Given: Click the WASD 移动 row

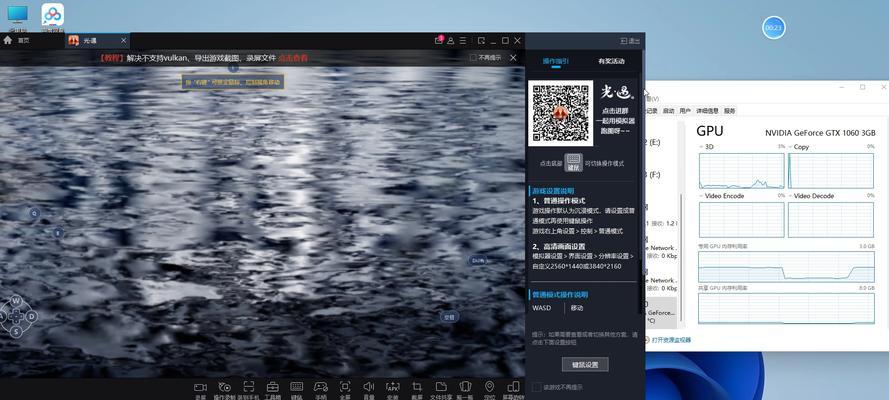Looking at the screenshot, I should point(584,308).
